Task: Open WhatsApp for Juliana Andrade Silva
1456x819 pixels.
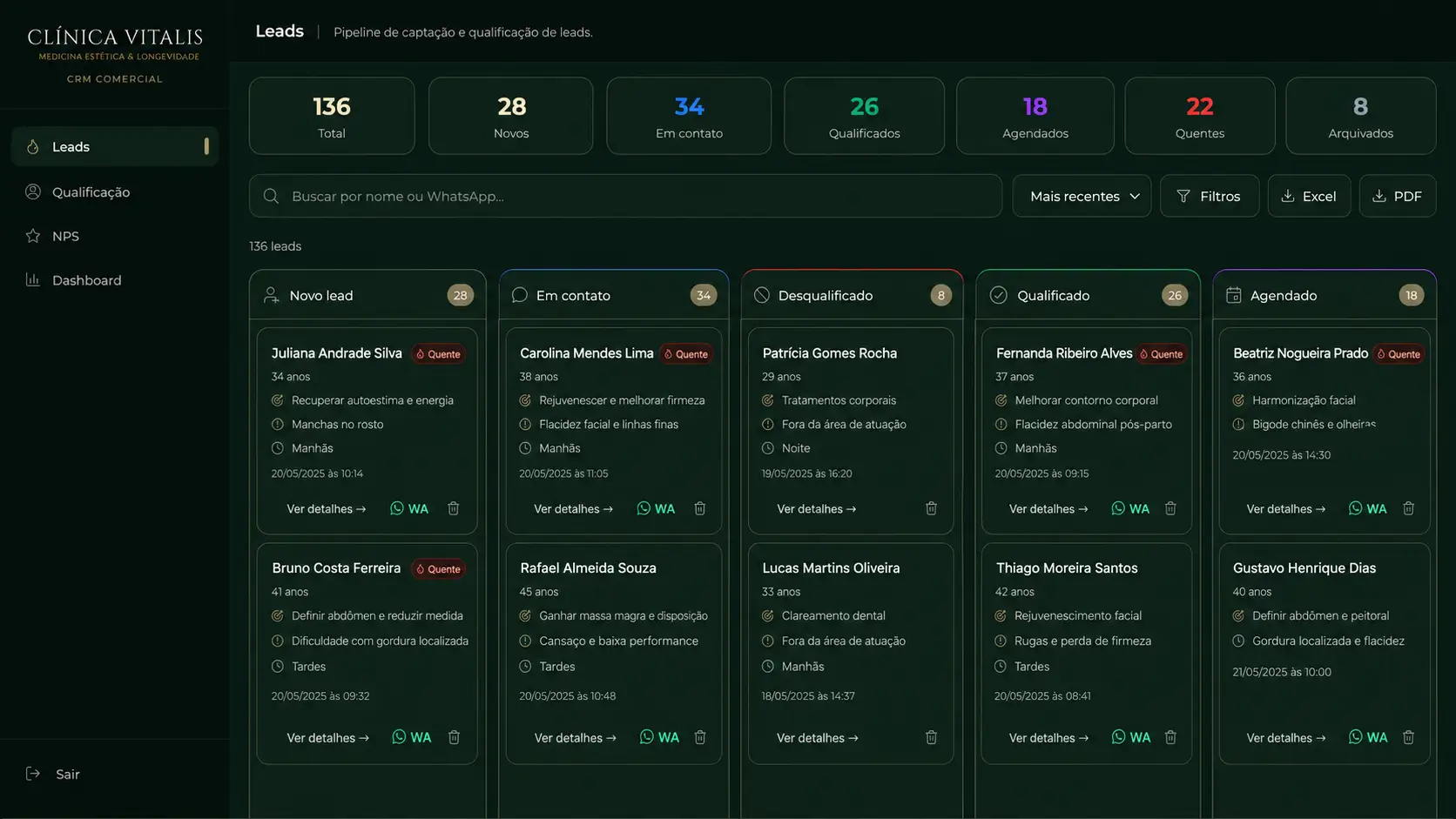Action: [409, 508]
